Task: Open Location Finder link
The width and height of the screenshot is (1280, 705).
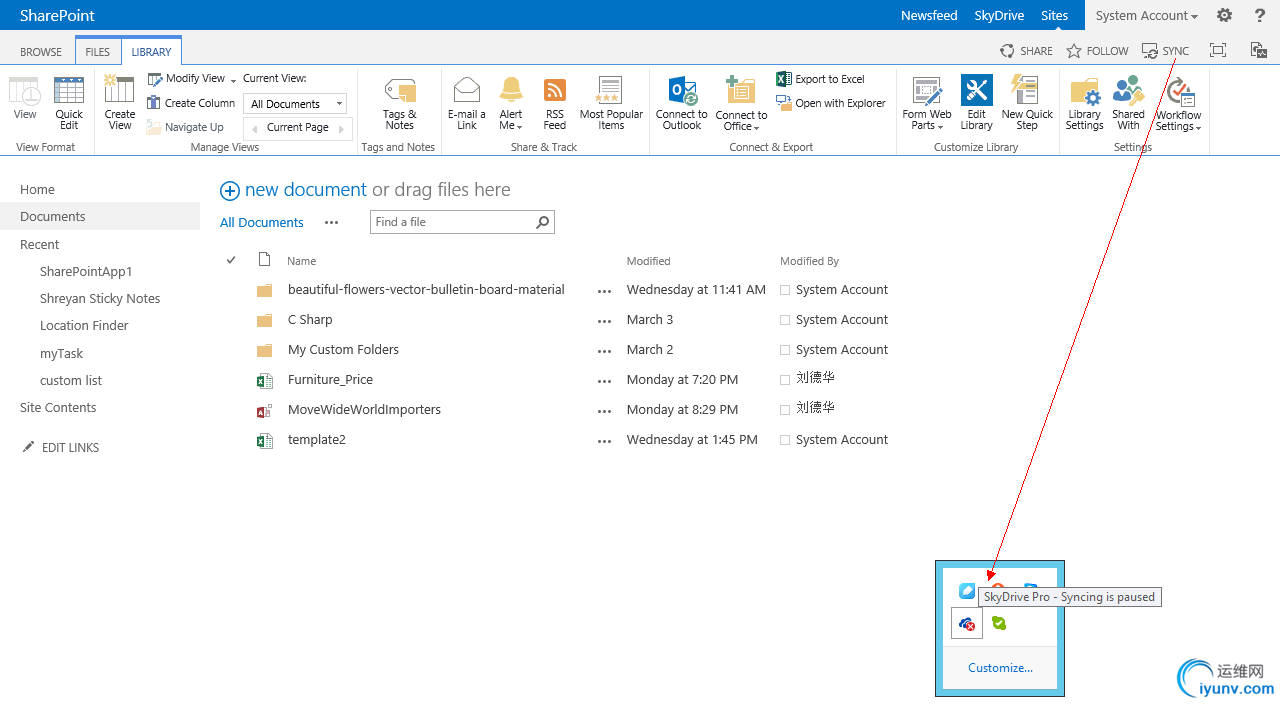Action: coord(84,326)
